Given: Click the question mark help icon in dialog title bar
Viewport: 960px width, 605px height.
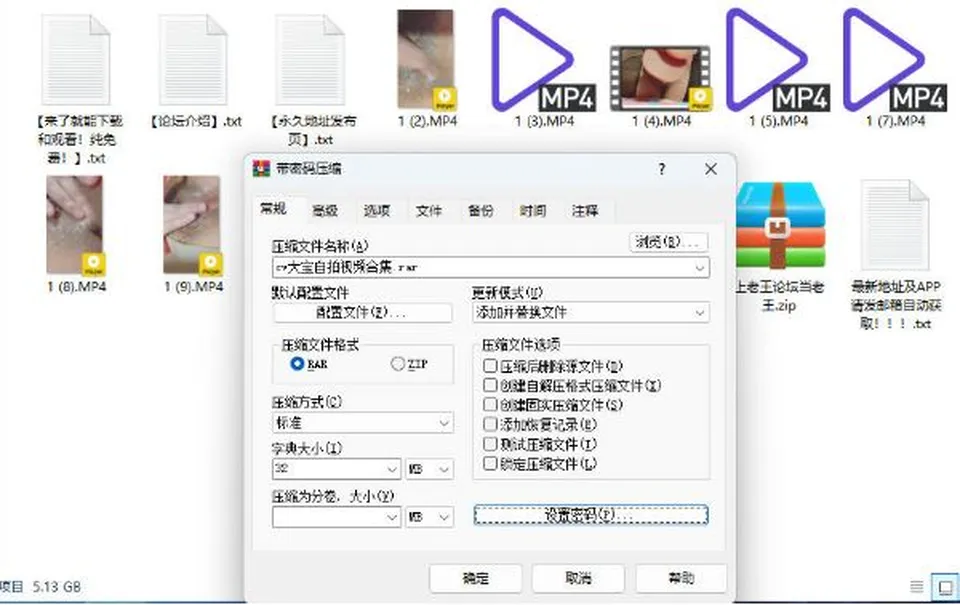Looking at the screenshot, I should pos(661,169).
